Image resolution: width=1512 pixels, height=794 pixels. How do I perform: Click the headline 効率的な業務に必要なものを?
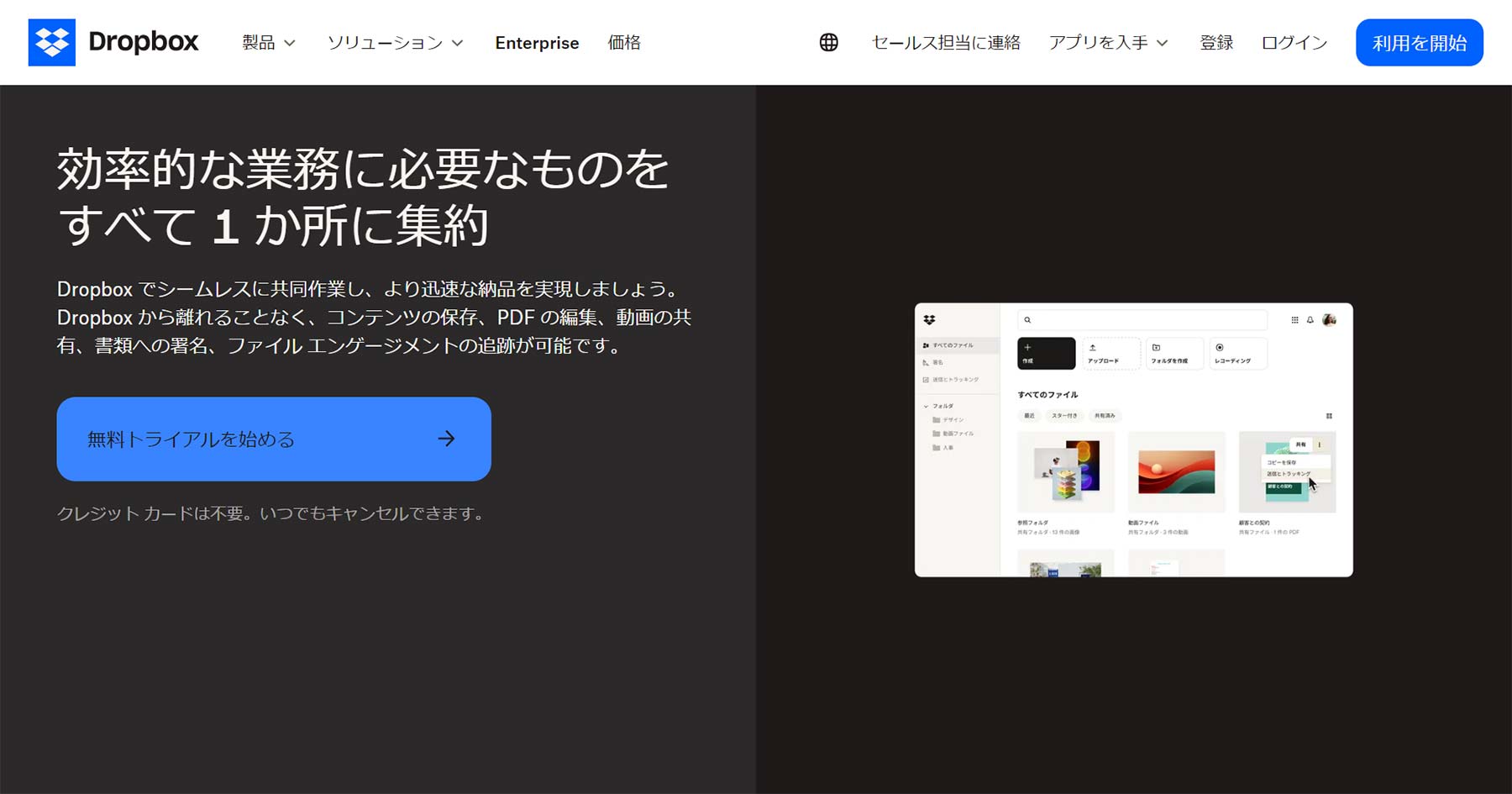[x=363, y=169]
